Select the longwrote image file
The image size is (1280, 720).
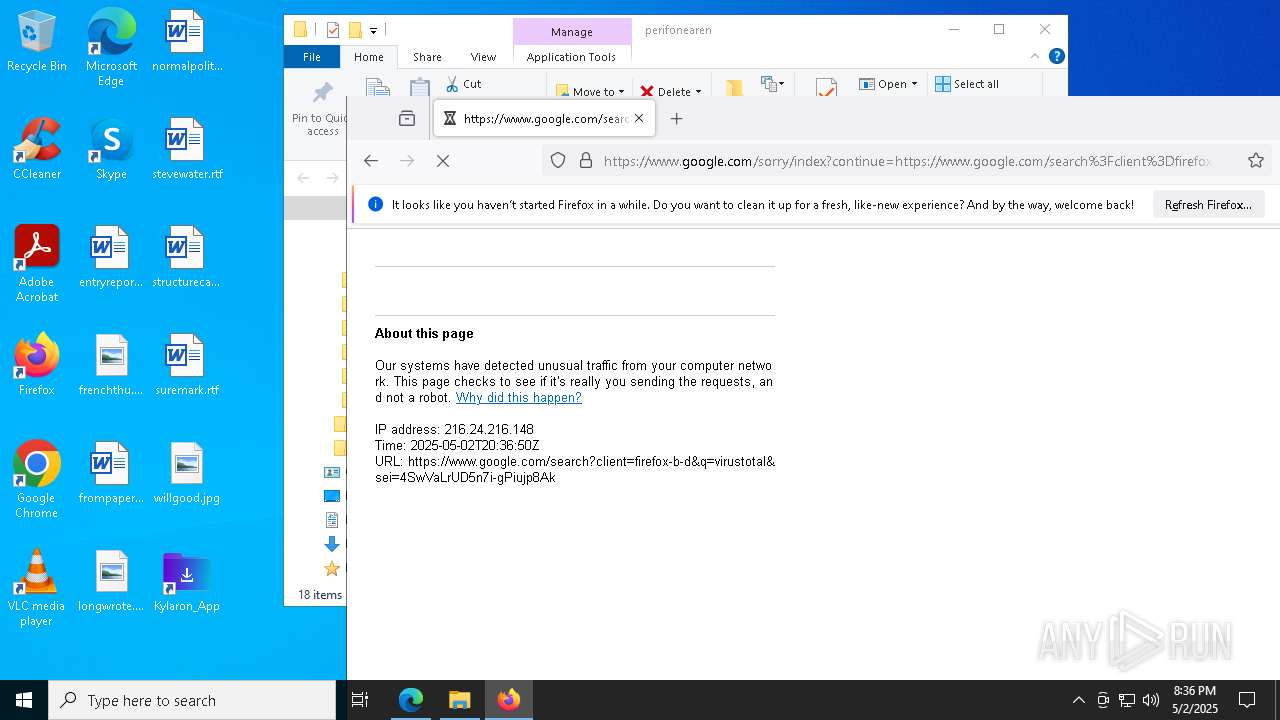coord(111,582)
